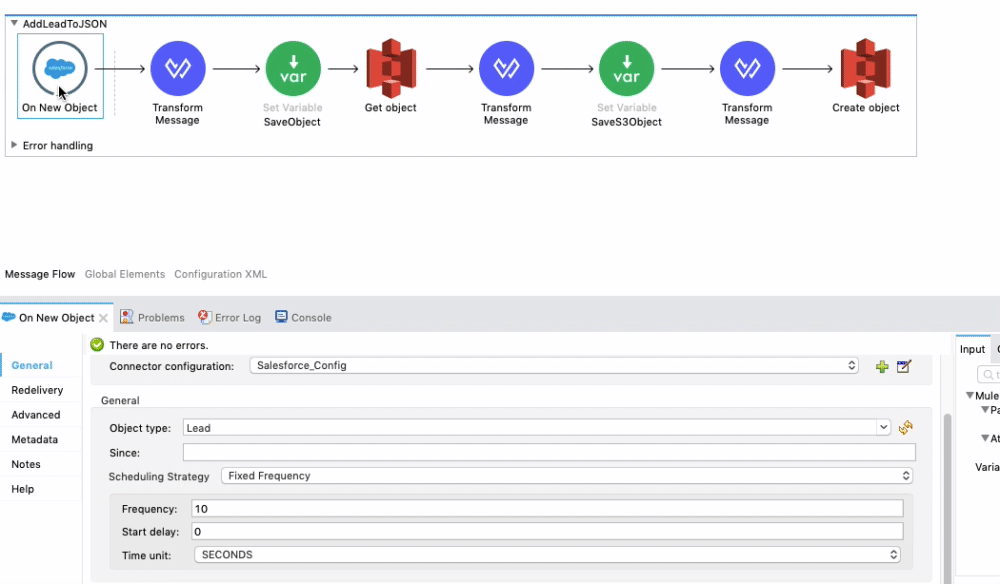Switch to the Configuration XML tab
The height and width of the screenshot is (584, 1000).
coord(220,274)
